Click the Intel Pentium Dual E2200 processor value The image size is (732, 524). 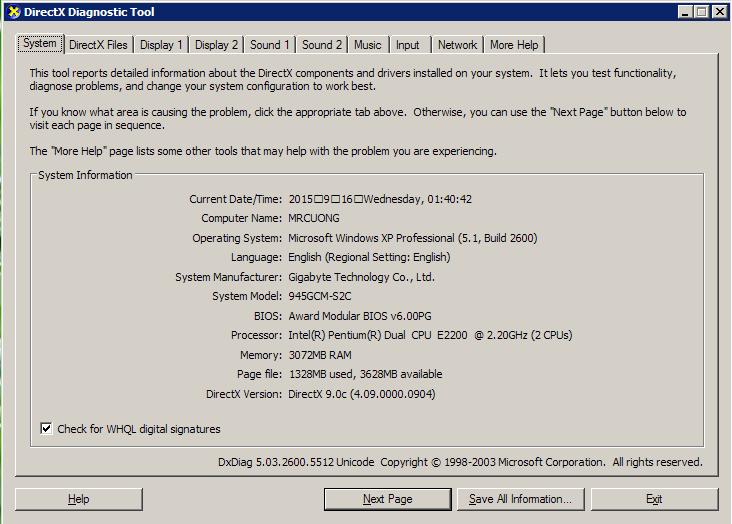[430, 335]
